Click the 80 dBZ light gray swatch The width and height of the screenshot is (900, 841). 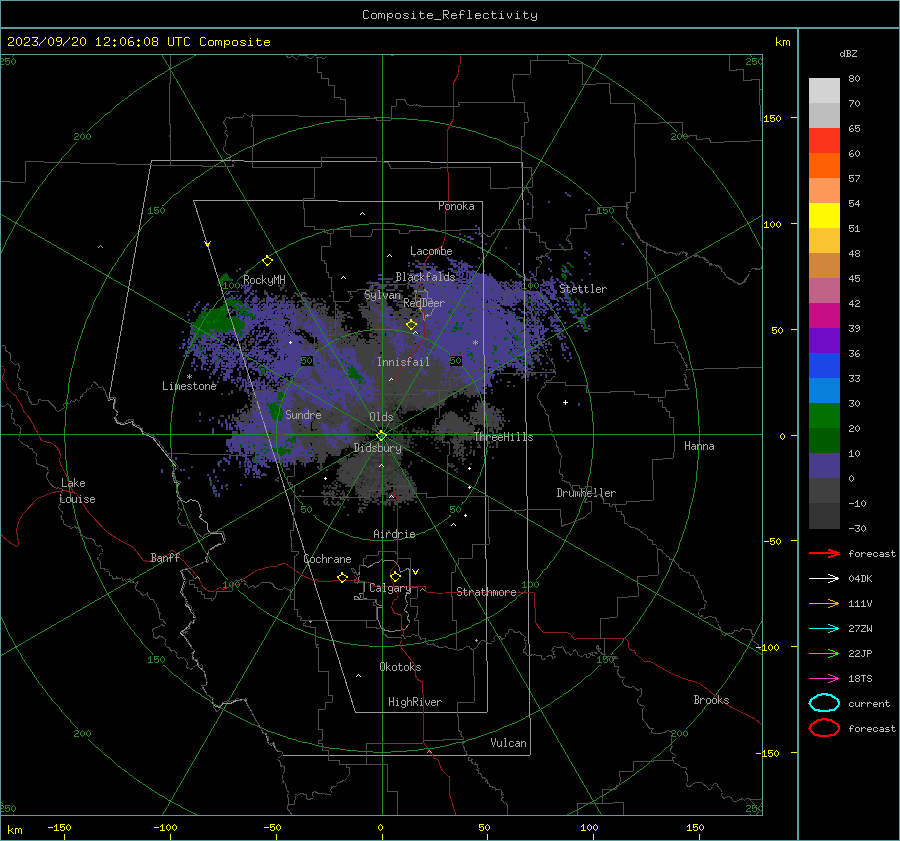coord(824,91)
